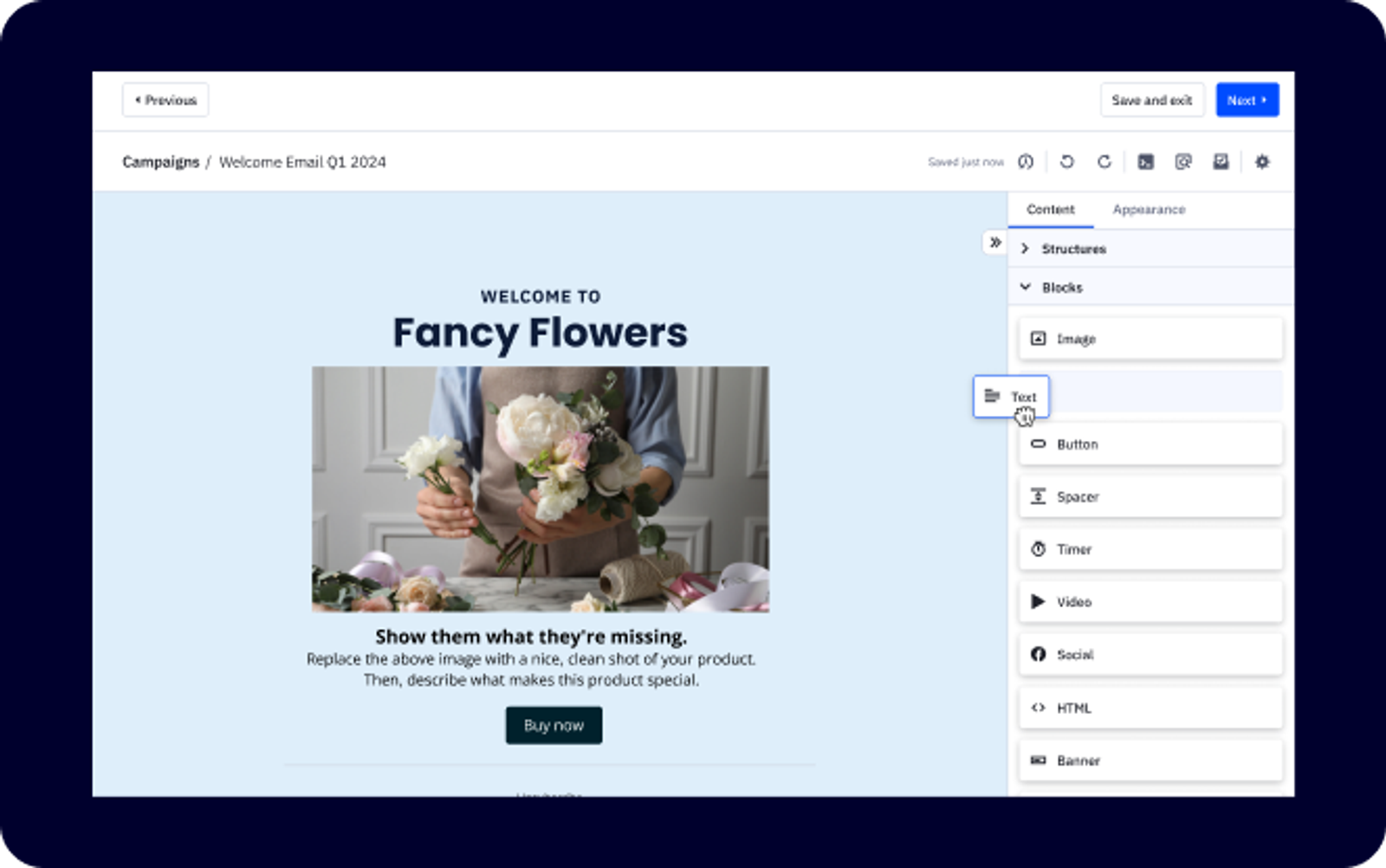
Task: Expand the Structures section
Action: click(x=1073, y=249)
